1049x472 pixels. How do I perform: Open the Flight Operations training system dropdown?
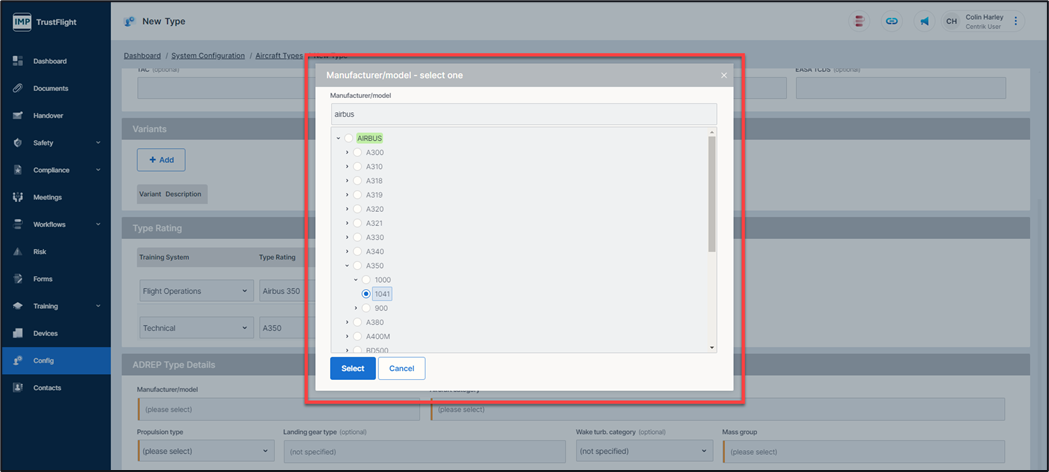(196, 291)
